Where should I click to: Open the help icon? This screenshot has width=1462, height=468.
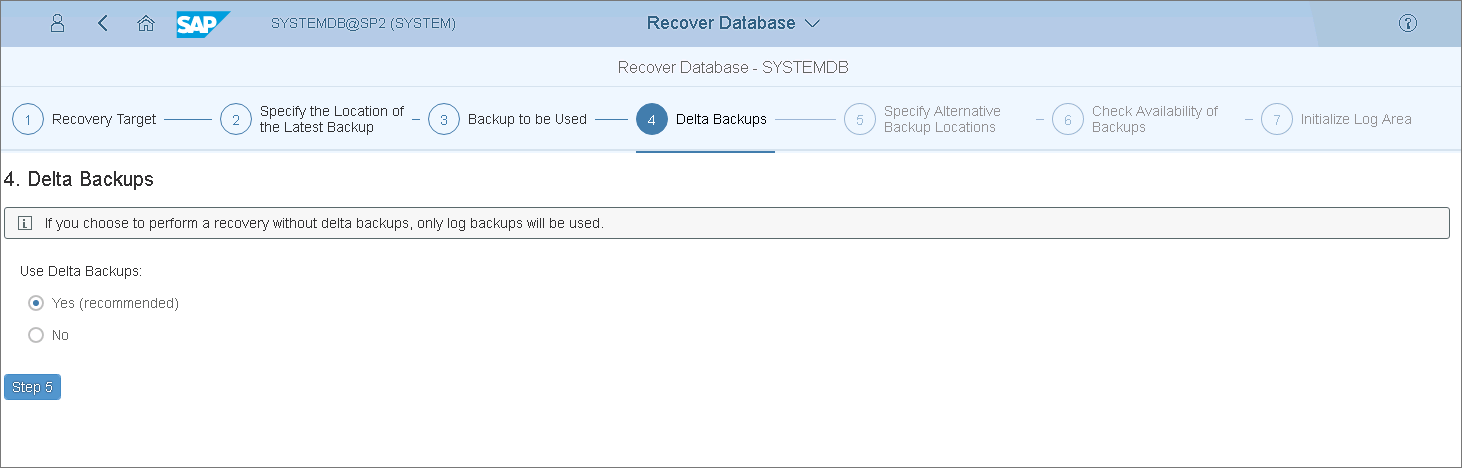click(x=1408, y=23)
